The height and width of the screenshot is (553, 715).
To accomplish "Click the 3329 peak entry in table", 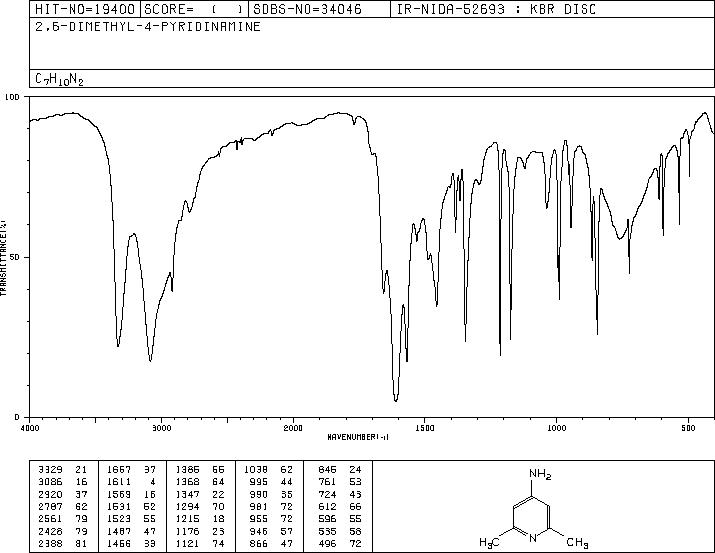I will 63,469.
